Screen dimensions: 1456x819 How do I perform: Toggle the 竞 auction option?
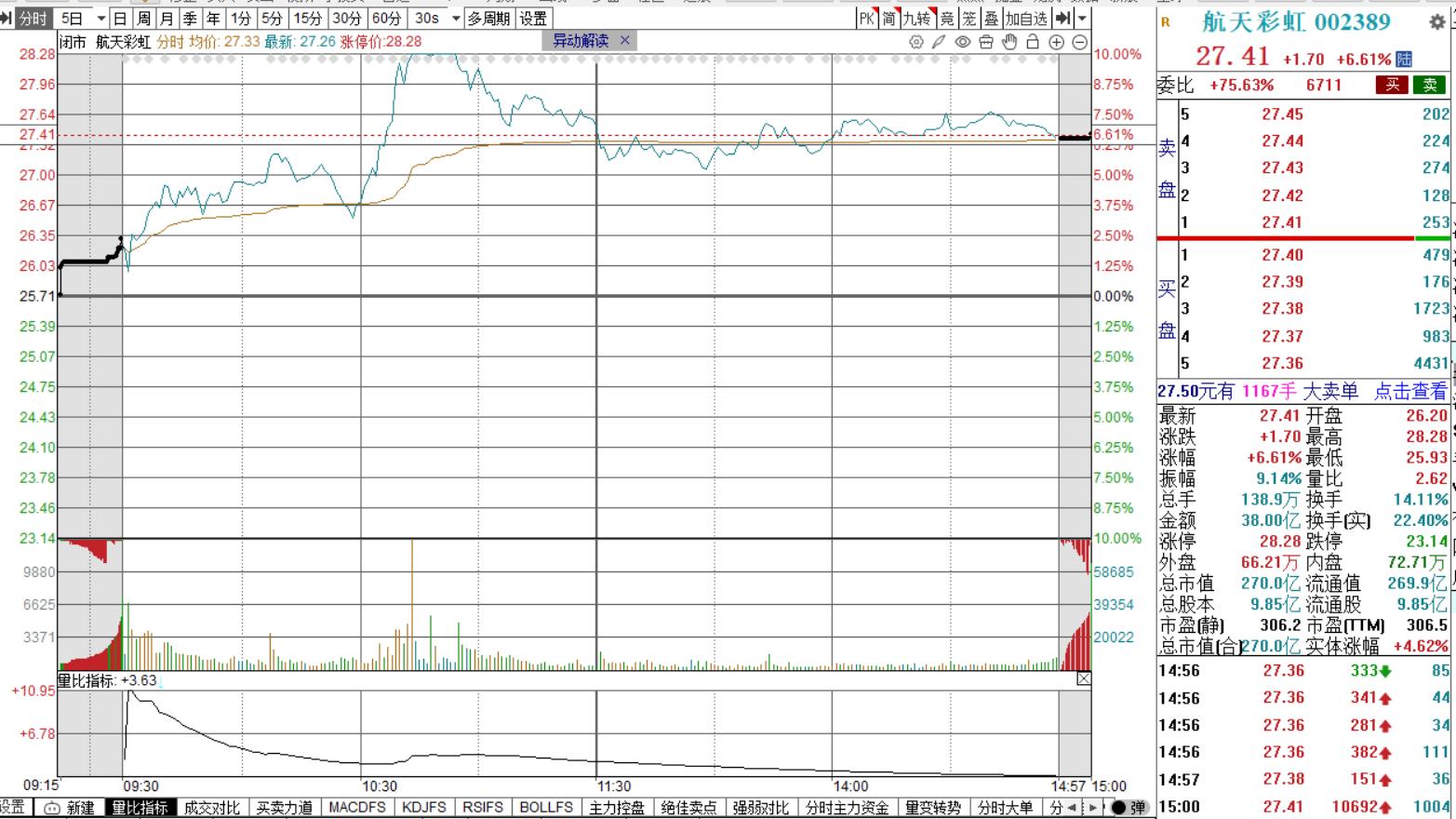pyautogui.click(x=946, y=19)
